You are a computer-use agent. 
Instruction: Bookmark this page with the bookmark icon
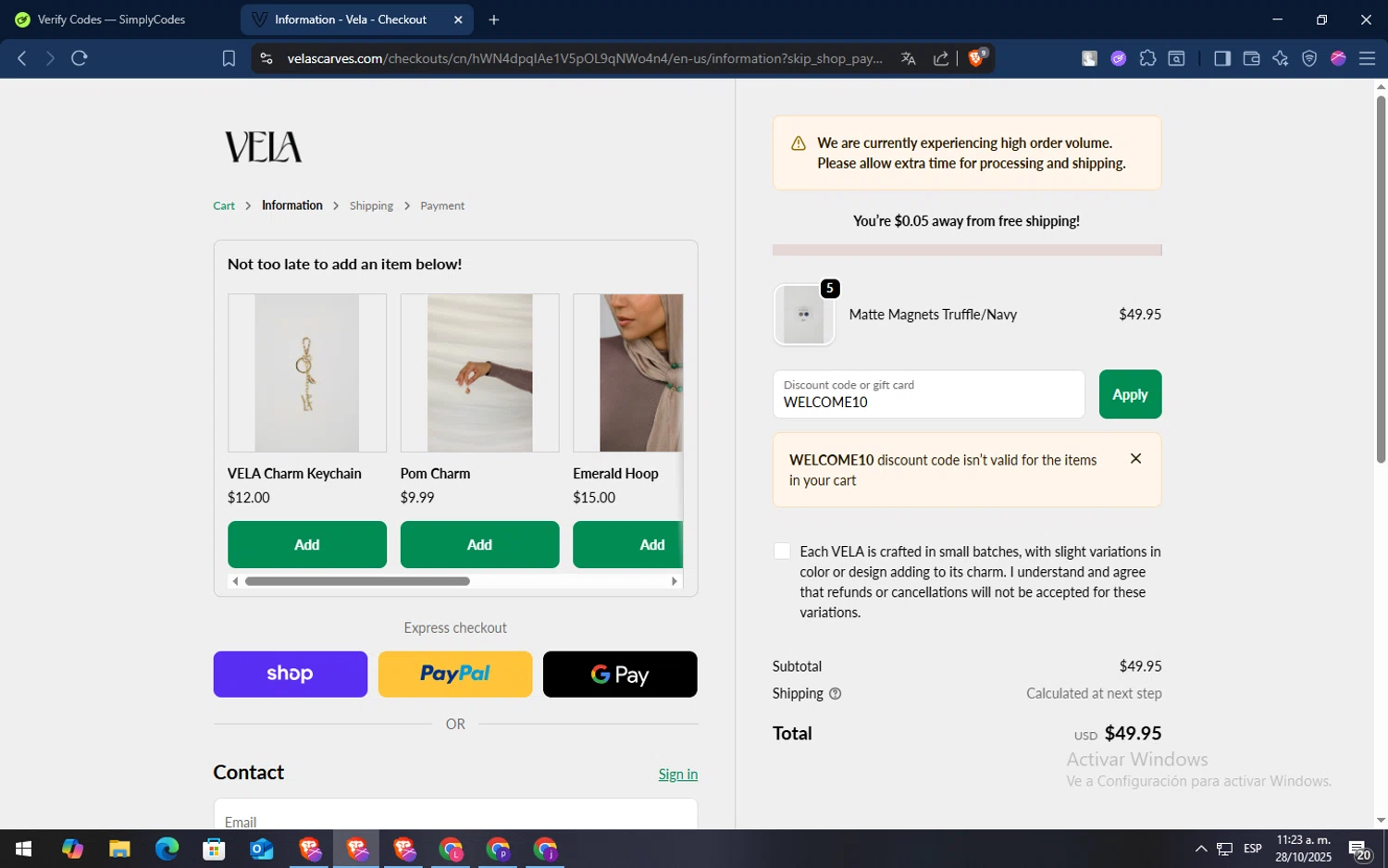pyautogui.click(x=229, y=58)
